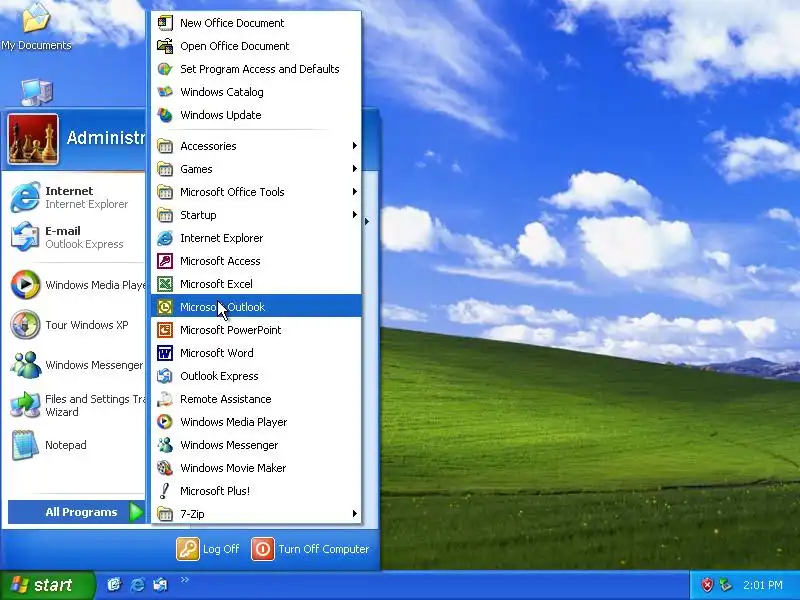800x600 pixels.
Task: Open Microsoft Word icon
Action: click(x=165, y=353)
